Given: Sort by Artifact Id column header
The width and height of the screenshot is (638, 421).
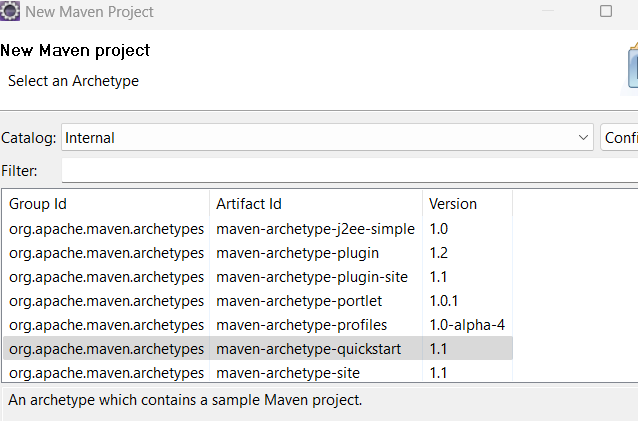Looking at the screenshot, I should pyautogui.click(x=316, y=204).
